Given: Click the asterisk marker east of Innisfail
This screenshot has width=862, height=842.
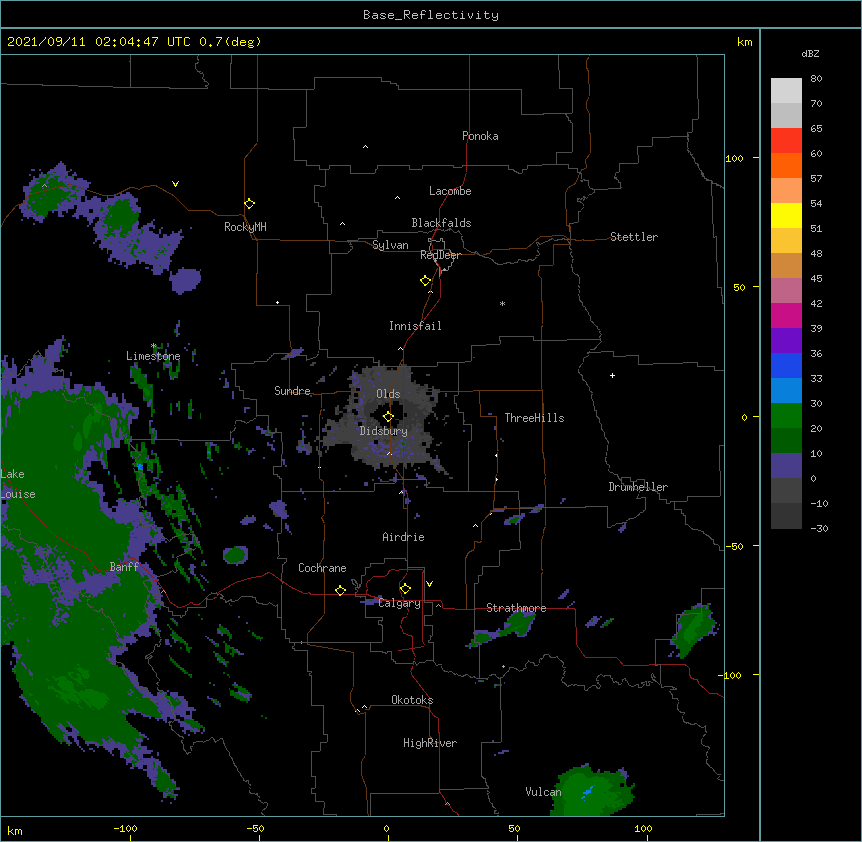Looking at the screenshot, I should point(502,303).
